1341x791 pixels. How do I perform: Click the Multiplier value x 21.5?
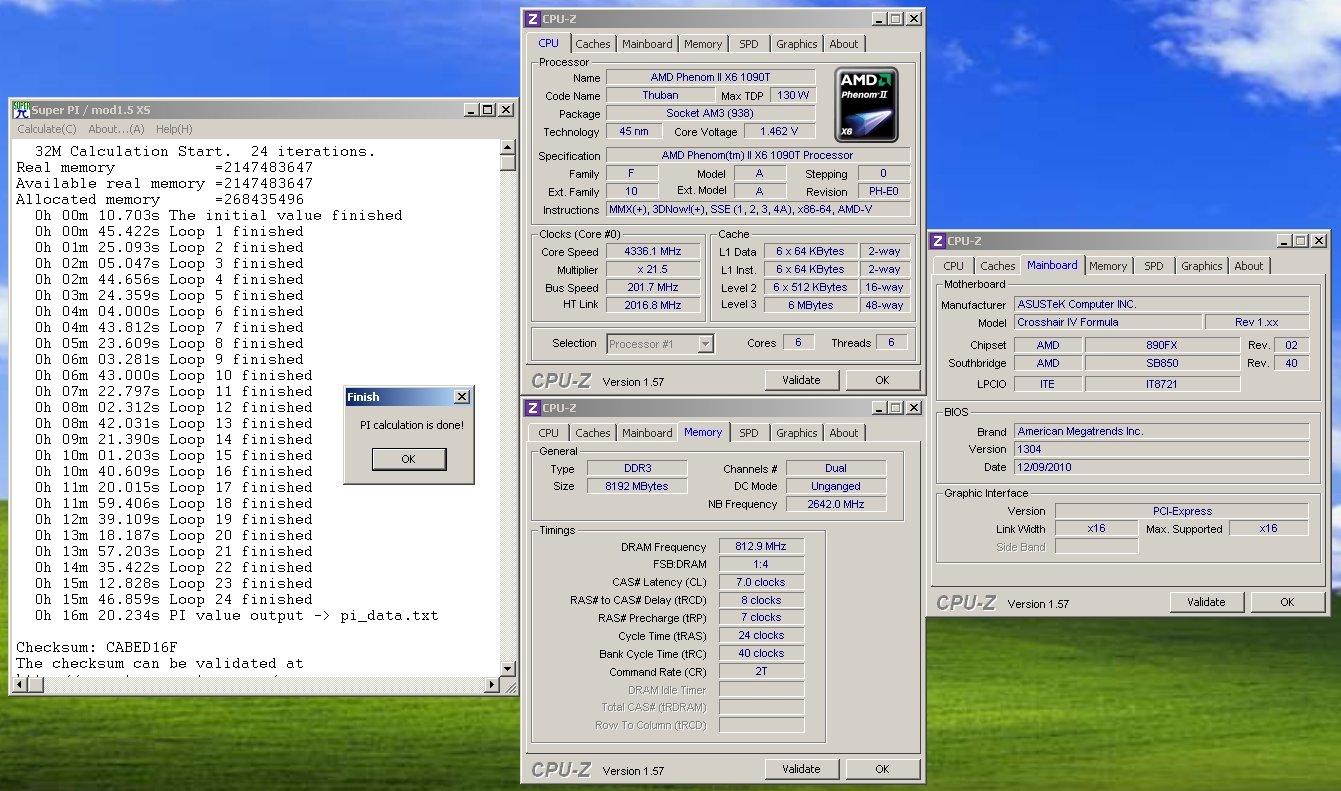tap(653, 270)
